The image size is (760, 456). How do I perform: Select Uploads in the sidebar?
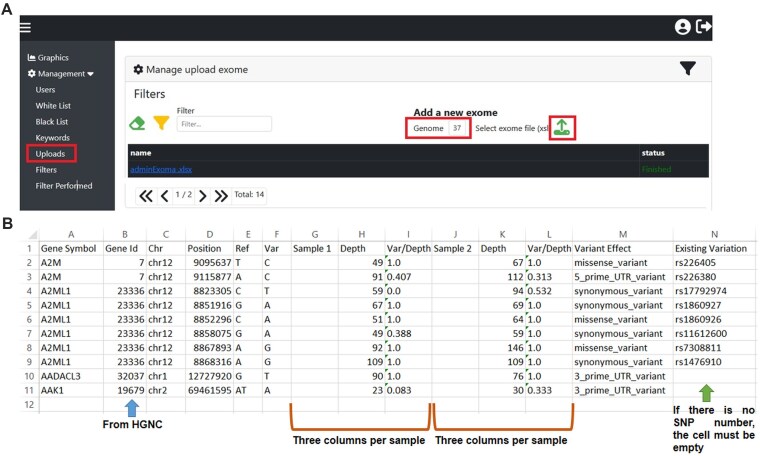pos(50,153)
